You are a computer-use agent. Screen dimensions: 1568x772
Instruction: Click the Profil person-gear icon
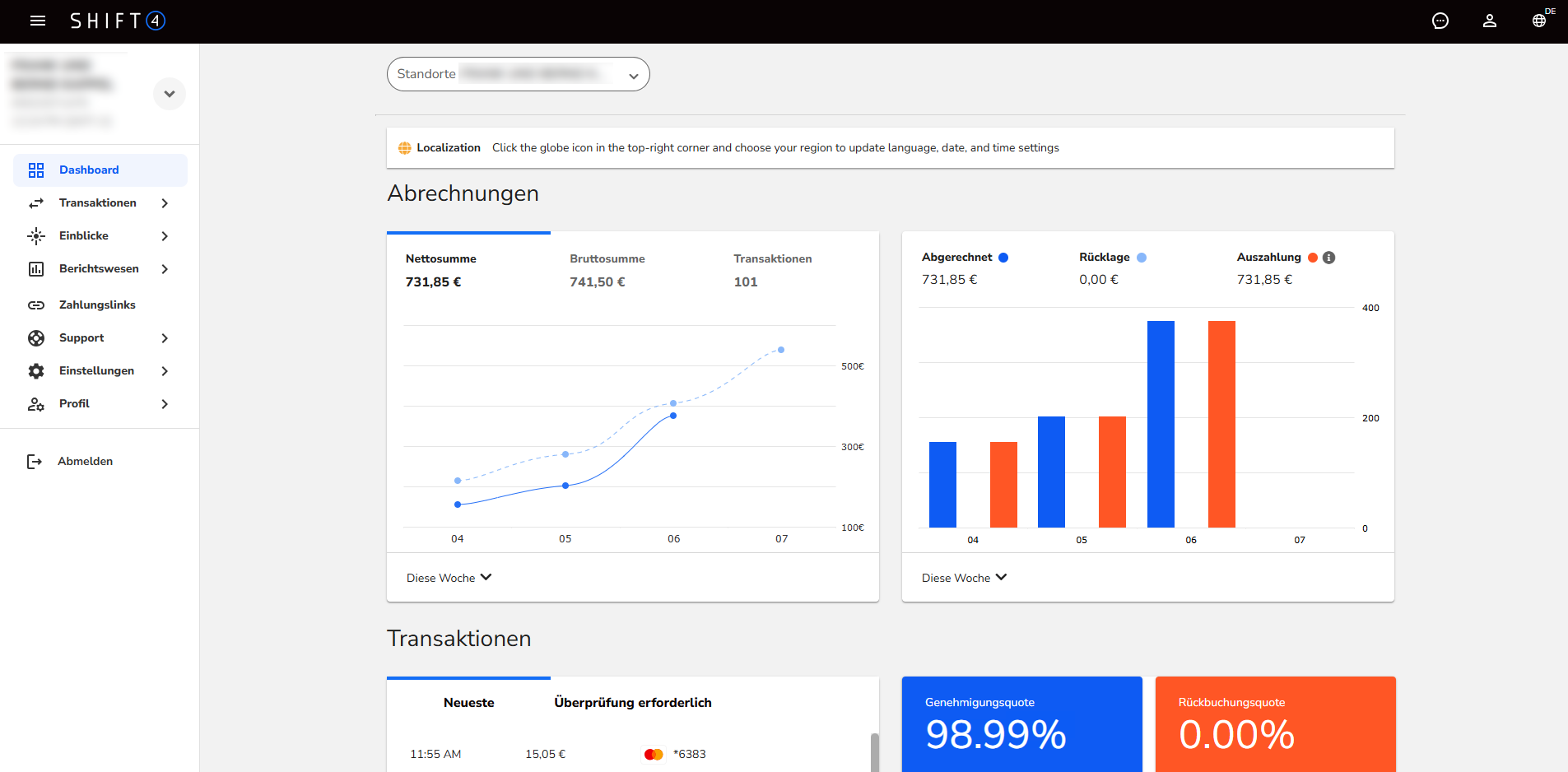click(36, 404)
